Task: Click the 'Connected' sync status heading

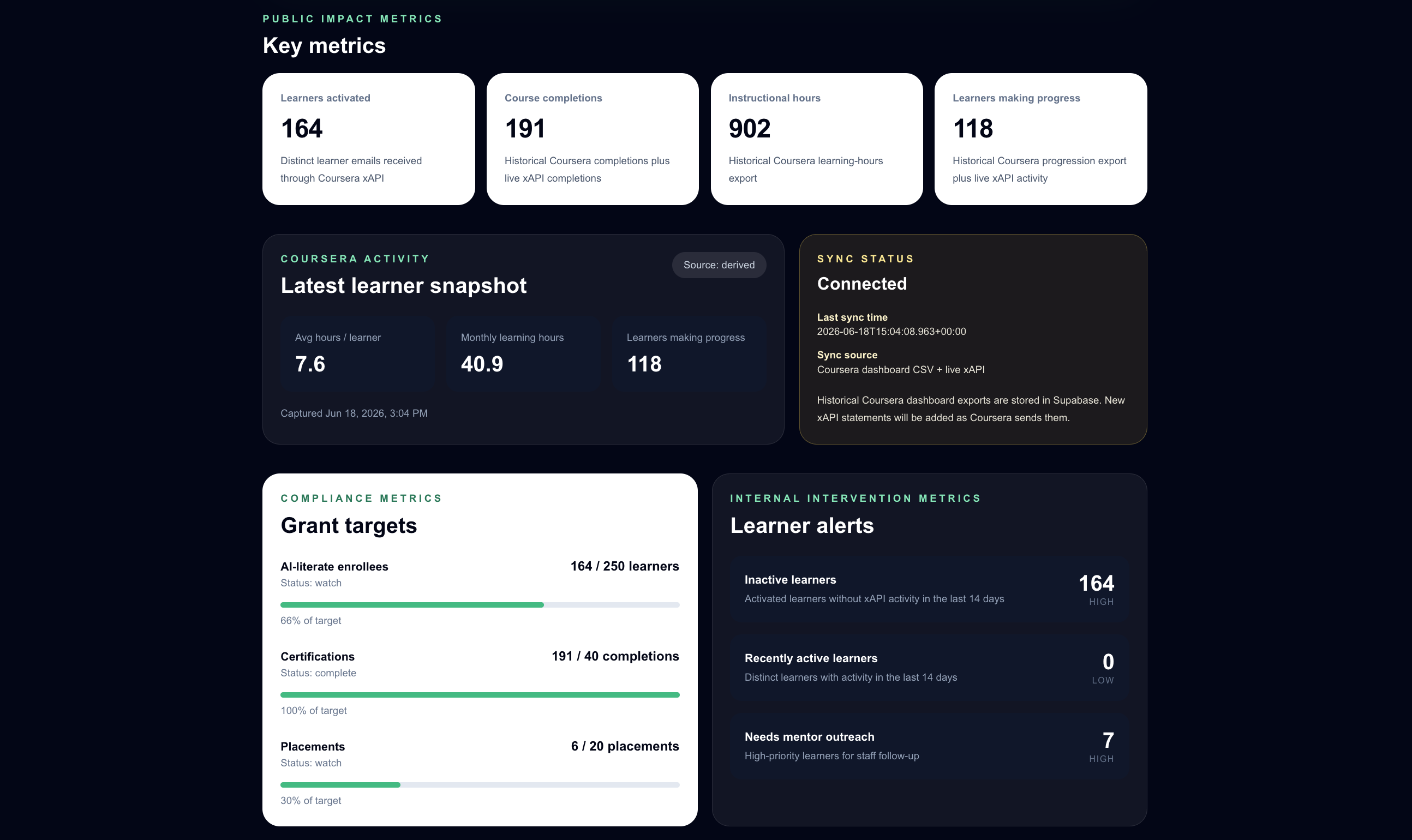Action: [x=861, y=284]
